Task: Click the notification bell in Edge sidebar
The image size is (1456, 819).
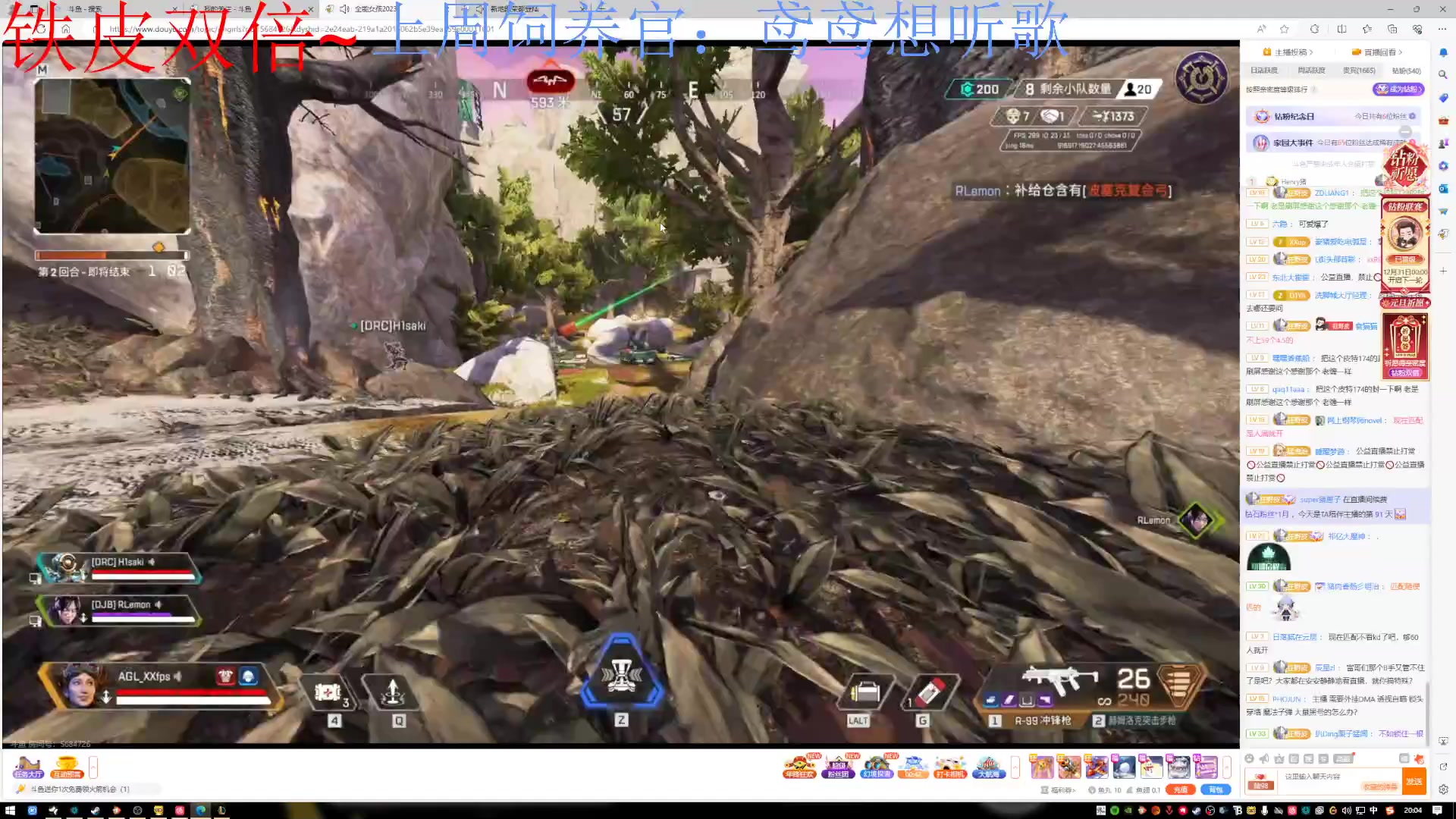Action: (x=1443, y=52)
